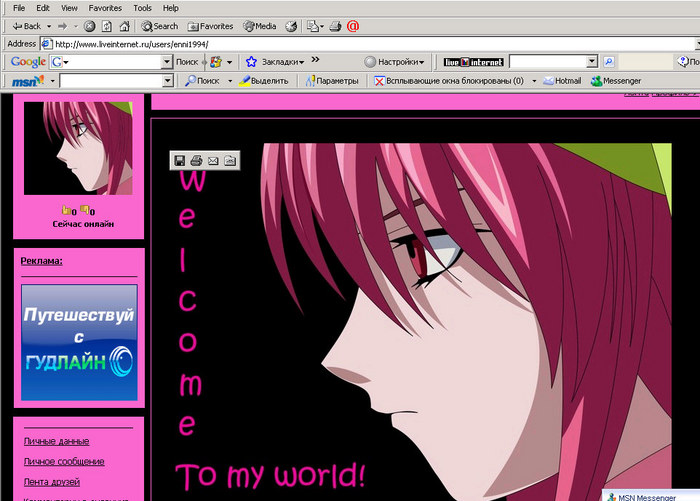Open the View menu
700x501 pixels.
pos(69,8)
